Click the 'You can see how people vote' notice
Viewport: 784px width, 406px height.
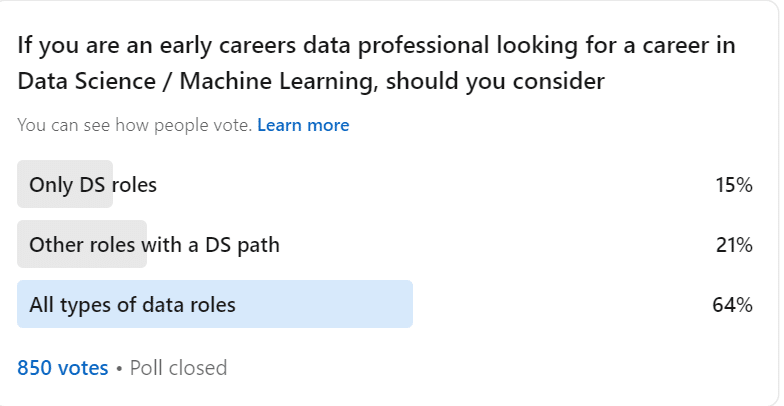(134, 125)
